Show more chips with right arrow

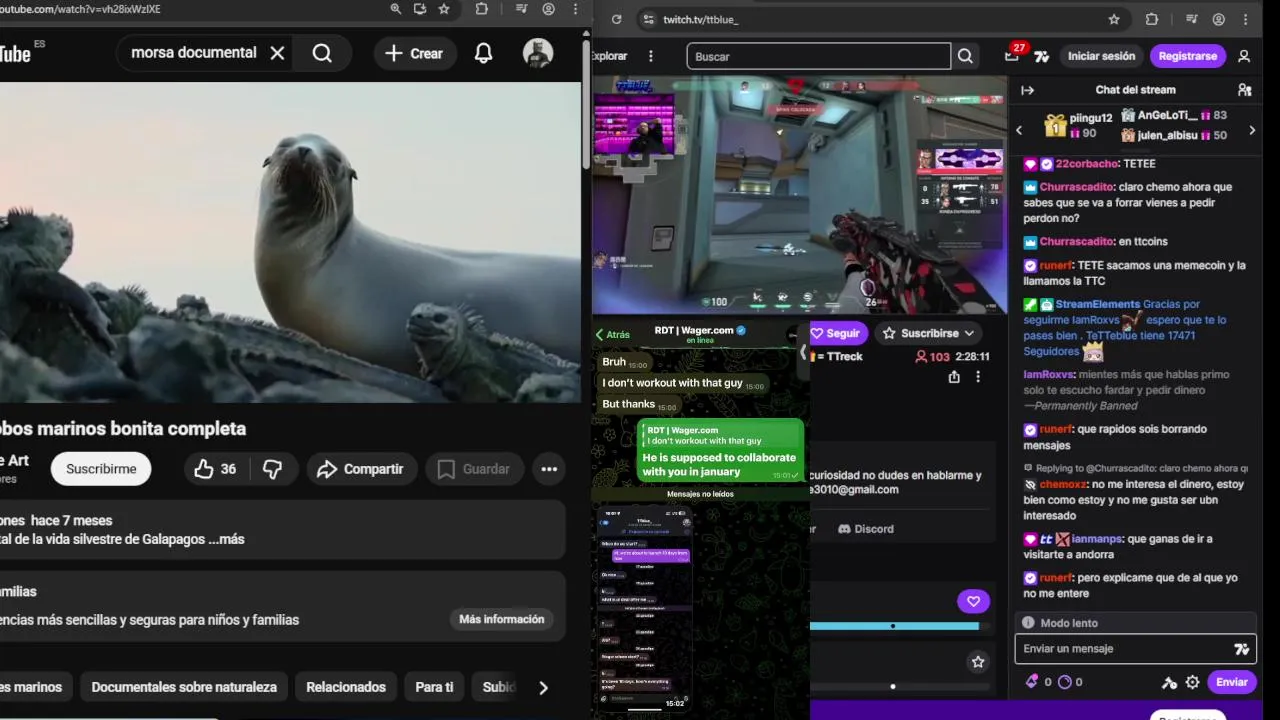click(x=543, y=687)
